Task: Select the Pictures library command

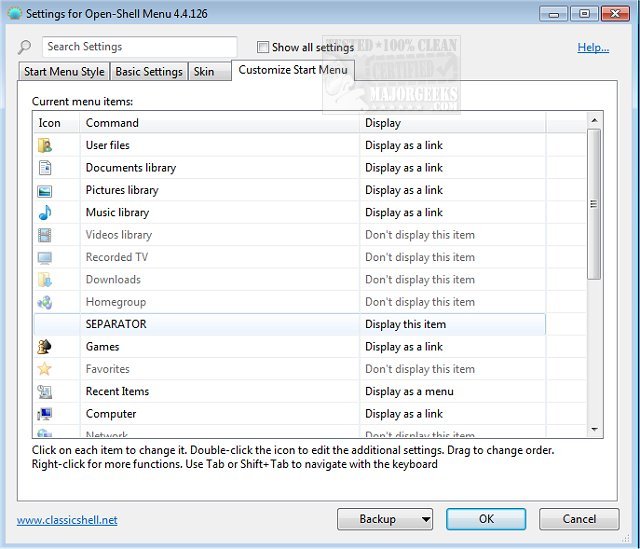Action: pyautogui.click(x=122, y=190)
